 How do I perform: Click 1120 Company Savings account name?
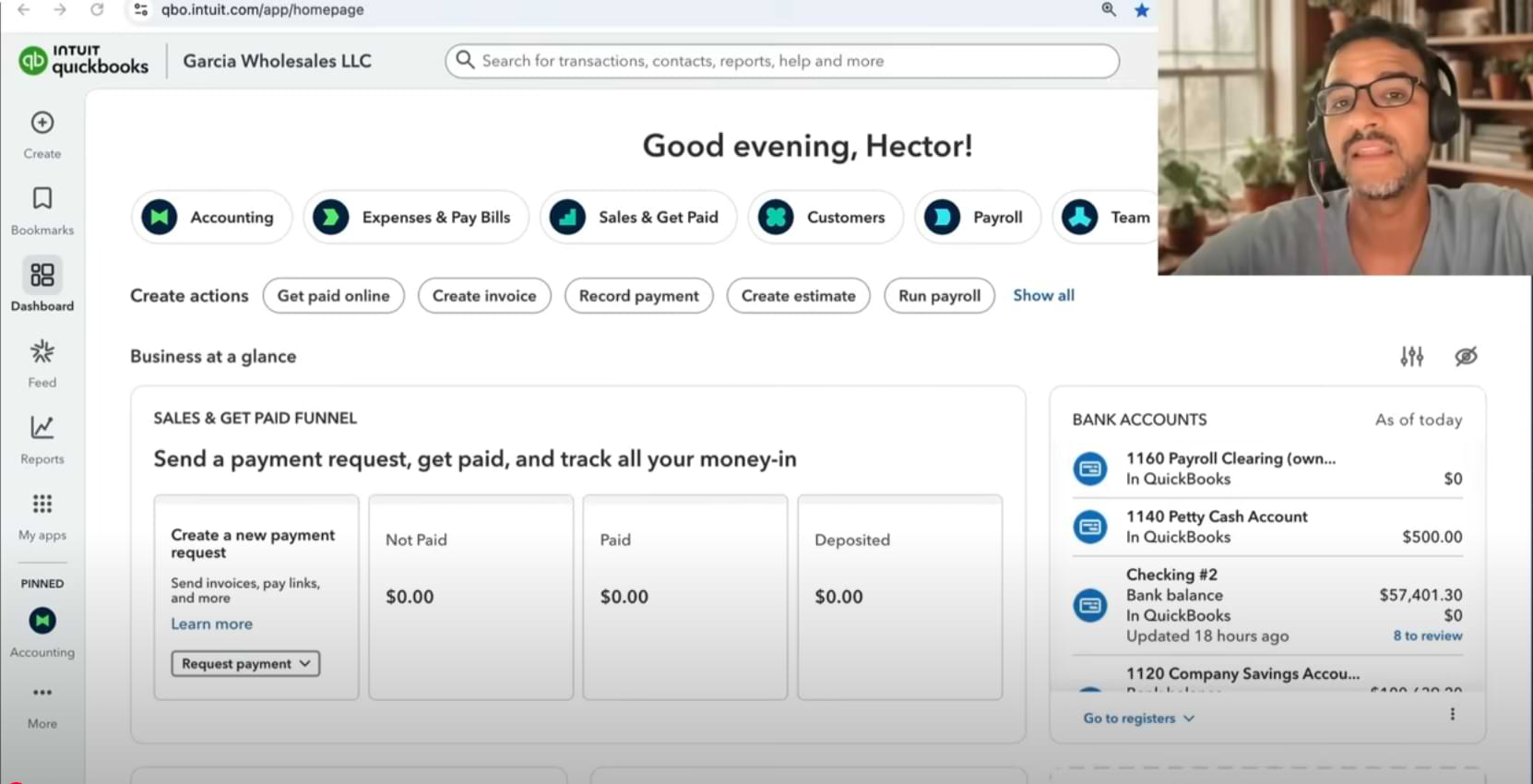click(1242, 673)
